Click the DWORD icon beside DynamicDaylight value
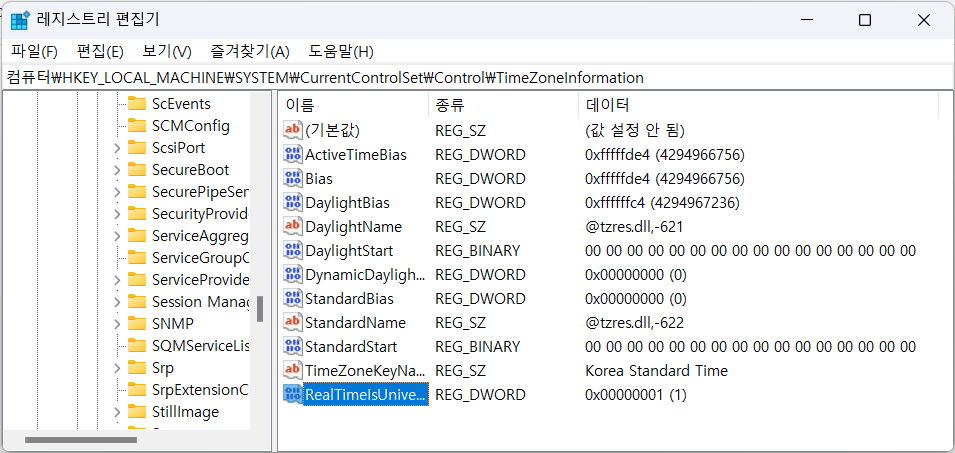The width and height of the screenshot is (955, 453). [x=293, y=275]
